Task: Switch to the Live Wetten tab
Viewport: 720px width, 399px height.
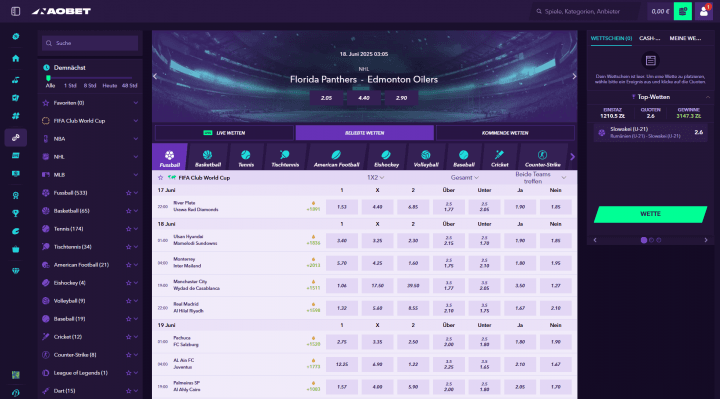Action: (224, 133)
